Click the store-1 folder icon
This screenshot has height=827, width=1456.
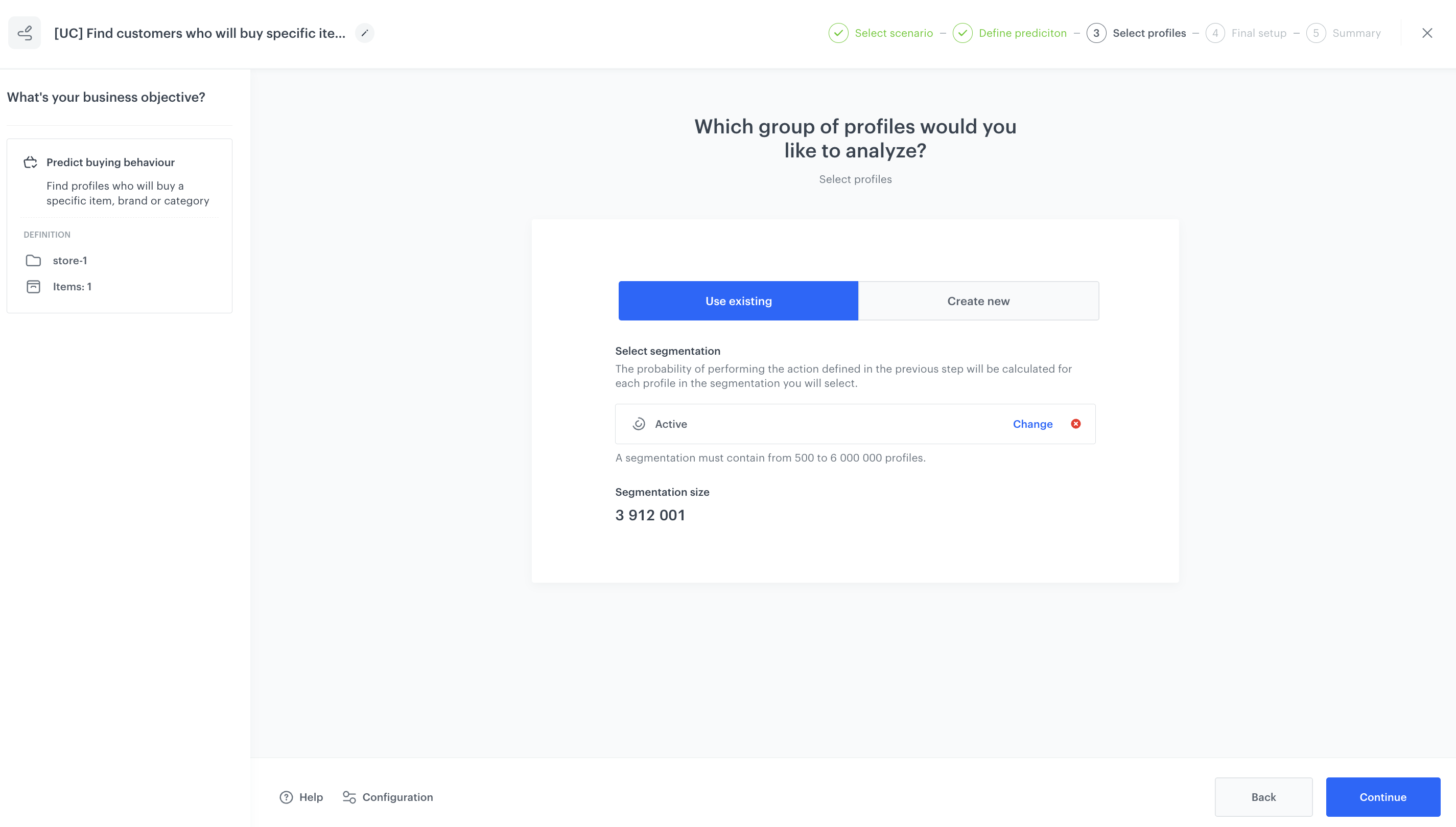(33, 260)
